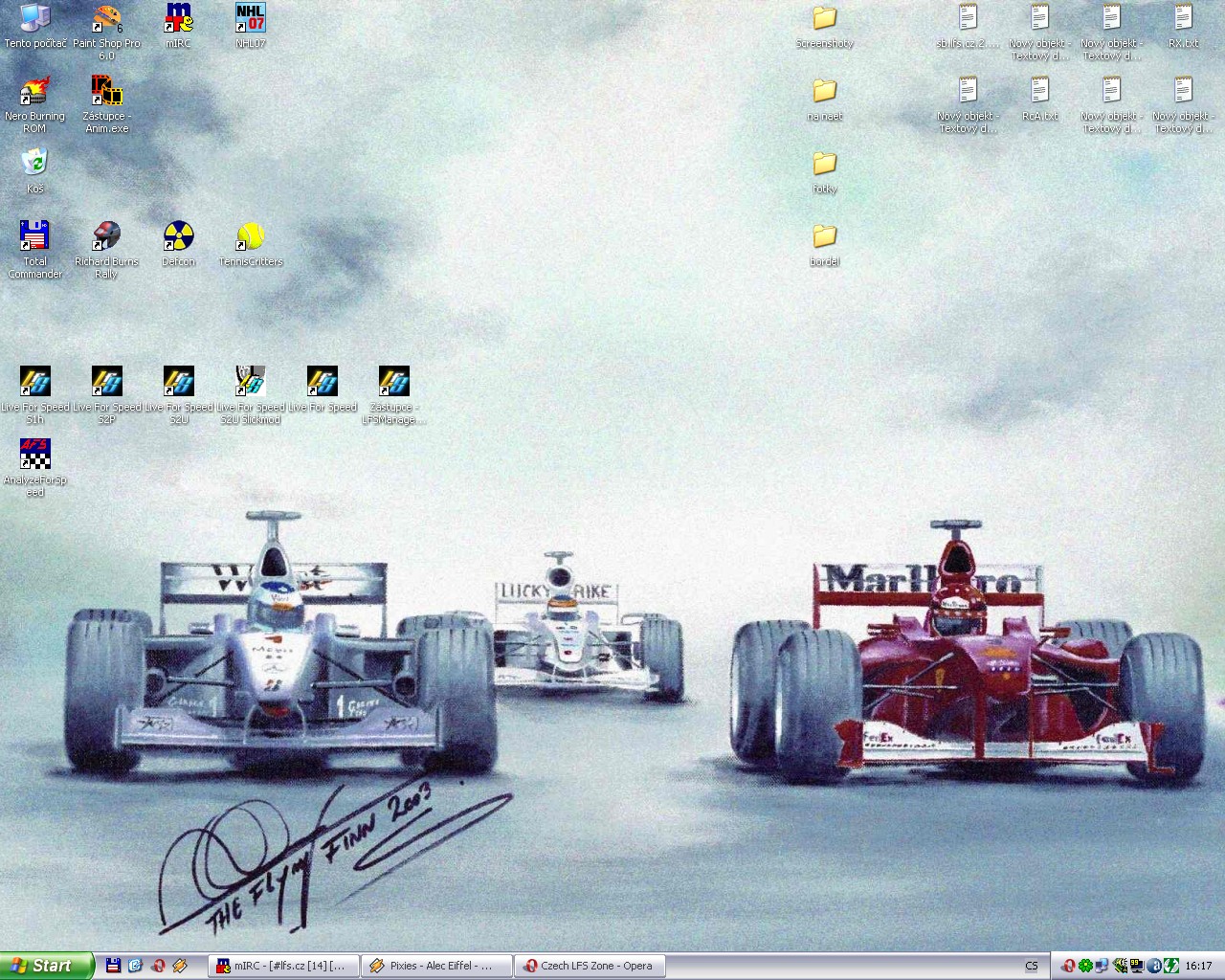Click the network connection tray icon
1225x980 pixels.
1102,966
